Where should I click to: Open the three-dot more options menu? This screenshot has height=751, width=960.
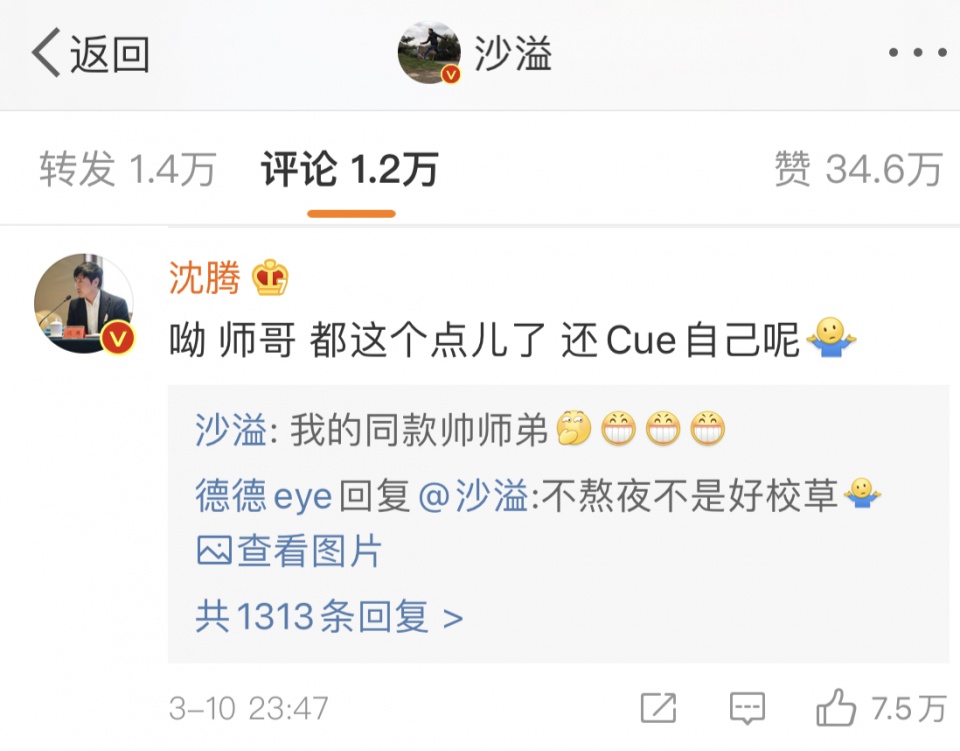click(x=918, y=53)
